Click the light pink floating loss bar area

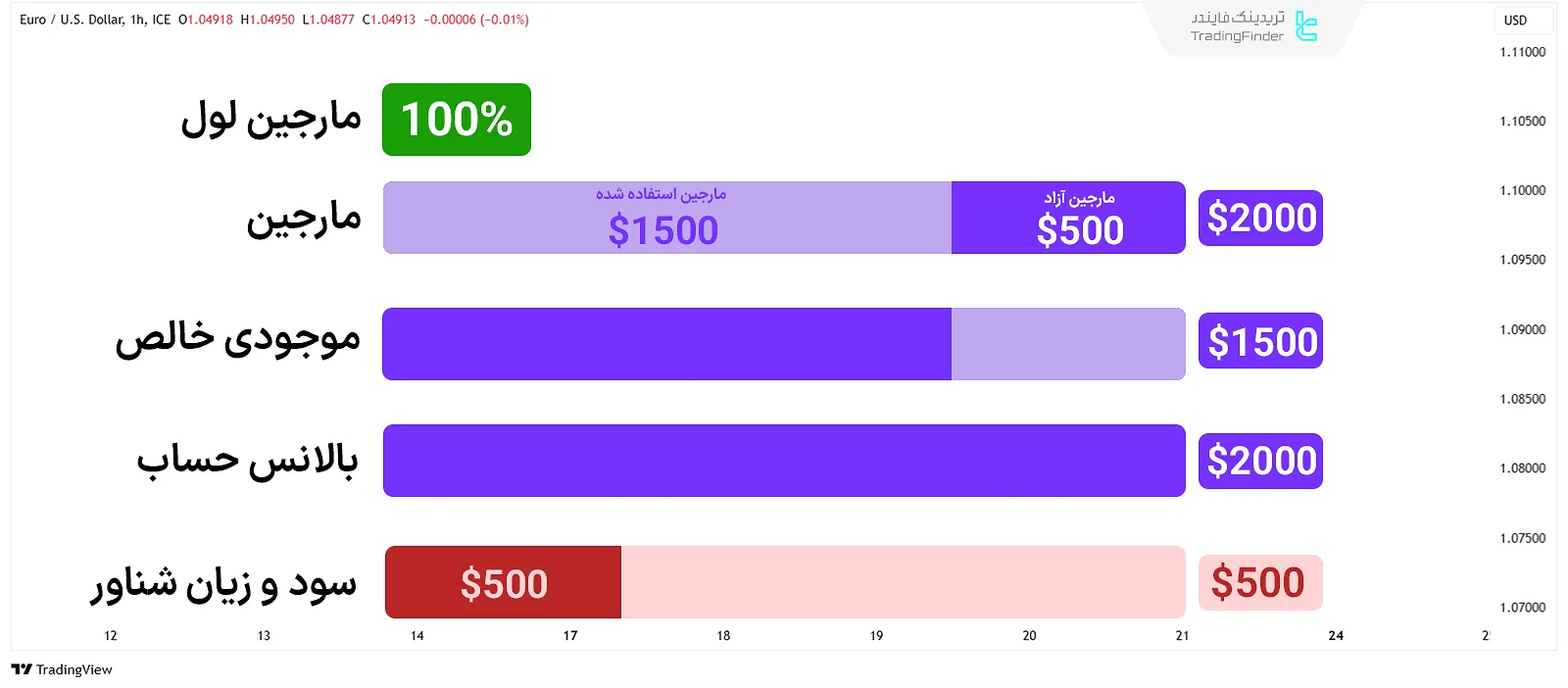click(902, 582)
